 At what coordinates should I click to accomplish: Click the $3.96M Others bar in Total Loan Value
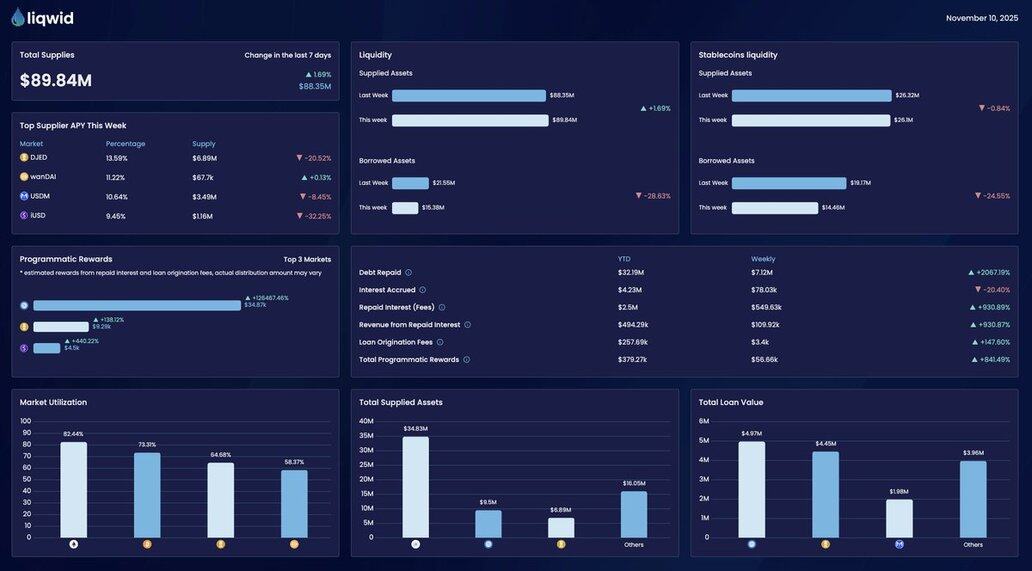(x=973, y=499)
